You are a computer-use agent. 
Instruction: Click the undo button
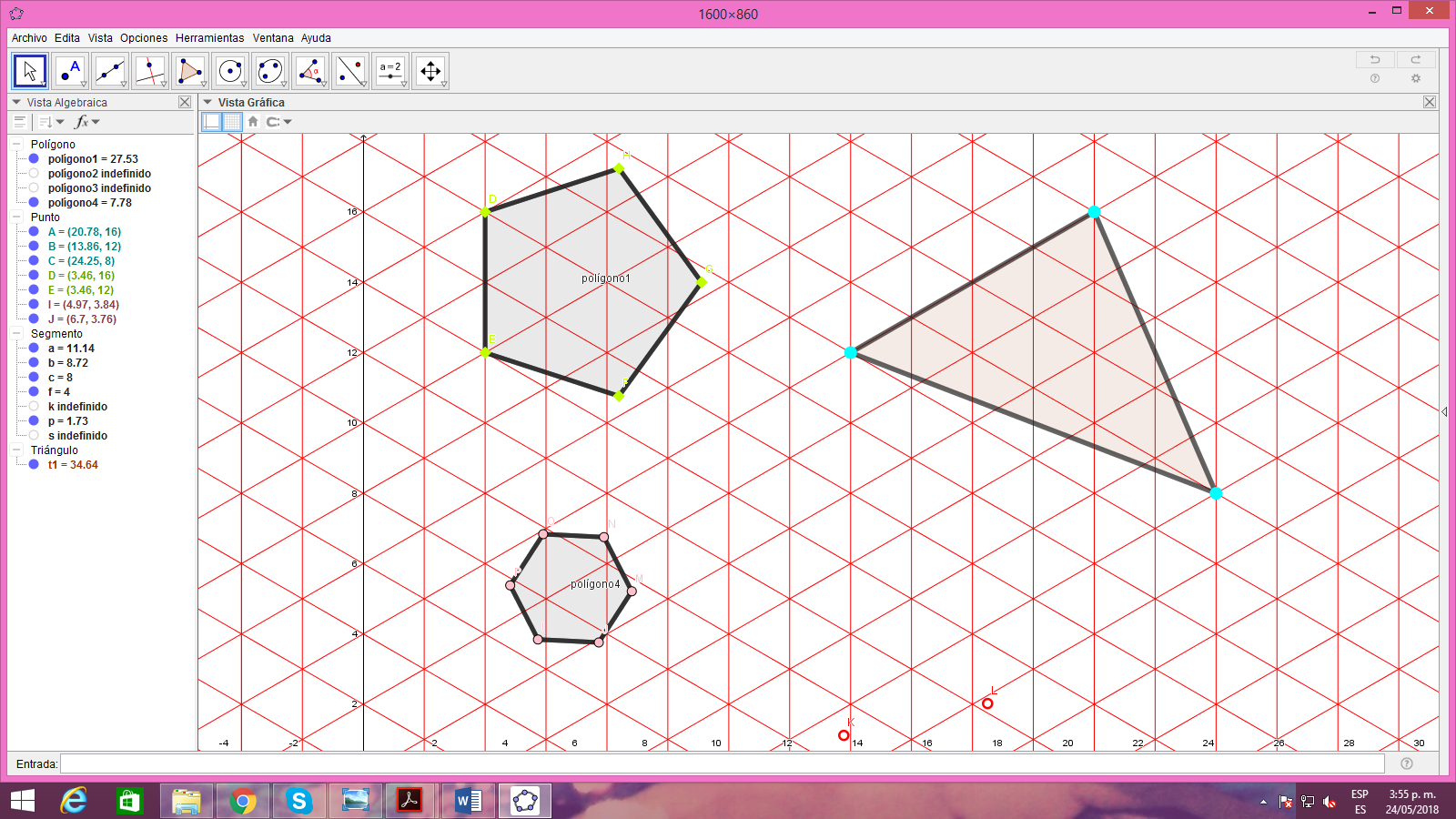[x=1373, y=58]
